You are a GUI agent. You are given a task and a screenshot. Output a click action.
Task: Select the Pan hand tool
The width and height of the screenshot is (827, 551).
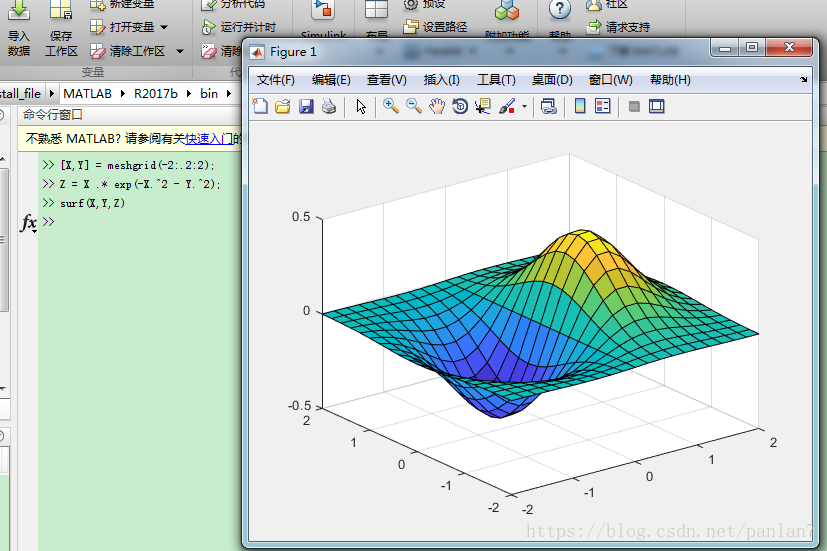(x=437, y=107)
